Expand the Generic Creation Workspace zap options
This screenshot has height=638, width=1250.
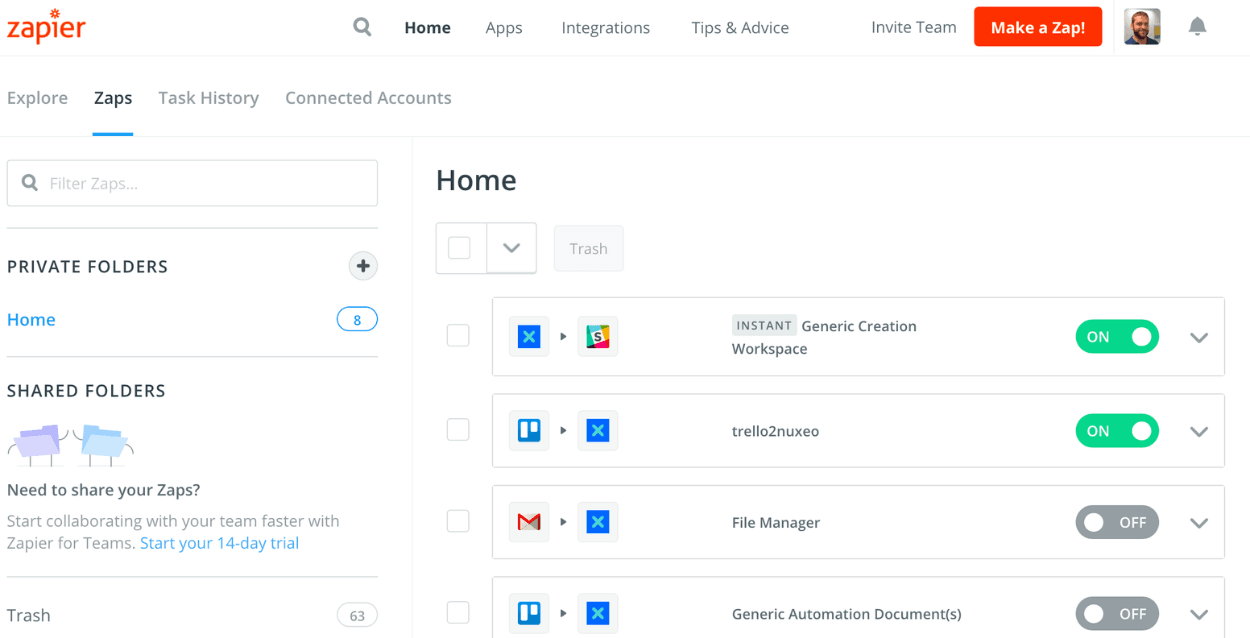click(x=1199, y=338)
